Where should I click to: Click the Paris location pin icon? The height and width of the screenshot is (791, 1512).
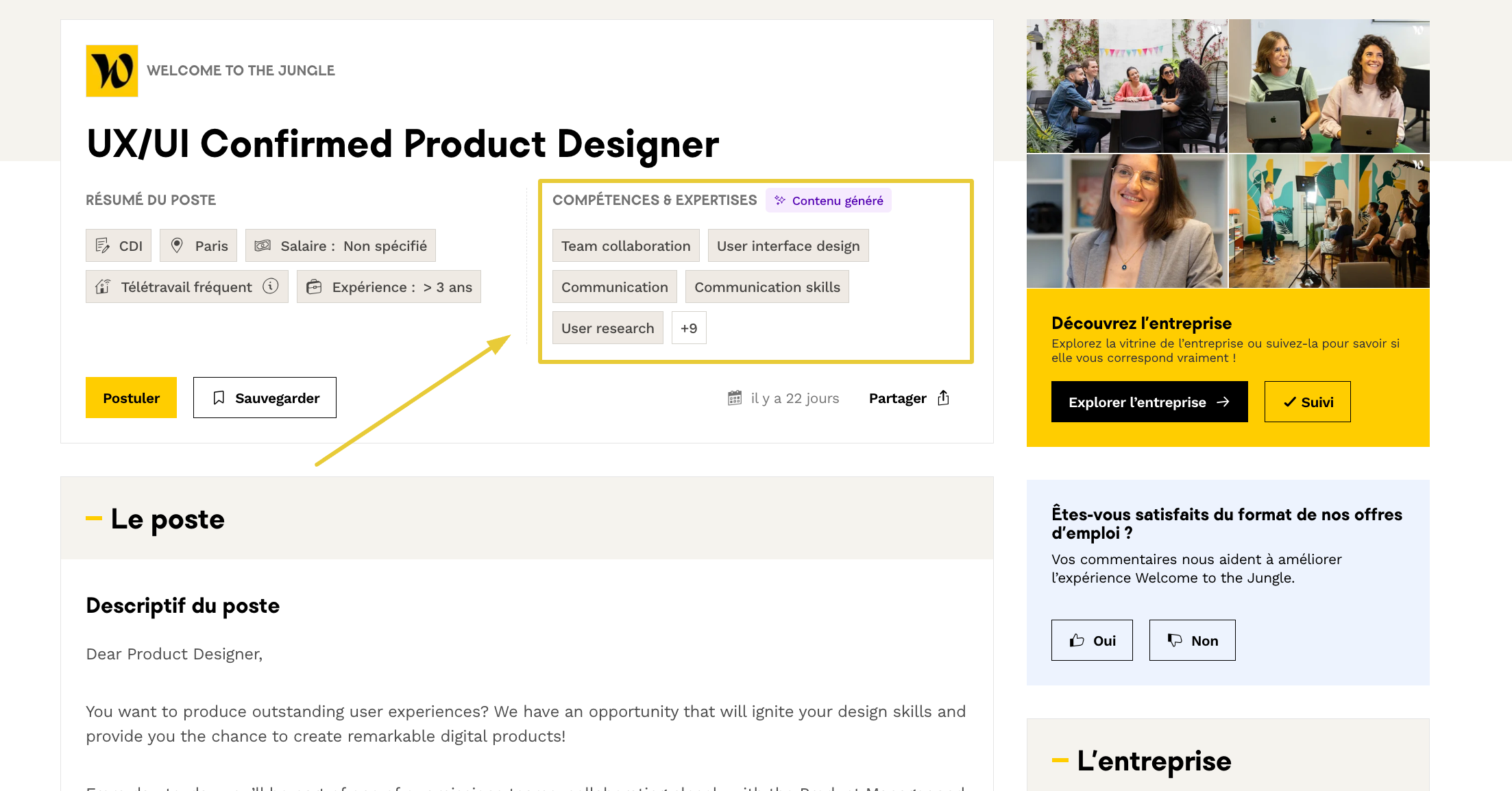pos(177,245)
